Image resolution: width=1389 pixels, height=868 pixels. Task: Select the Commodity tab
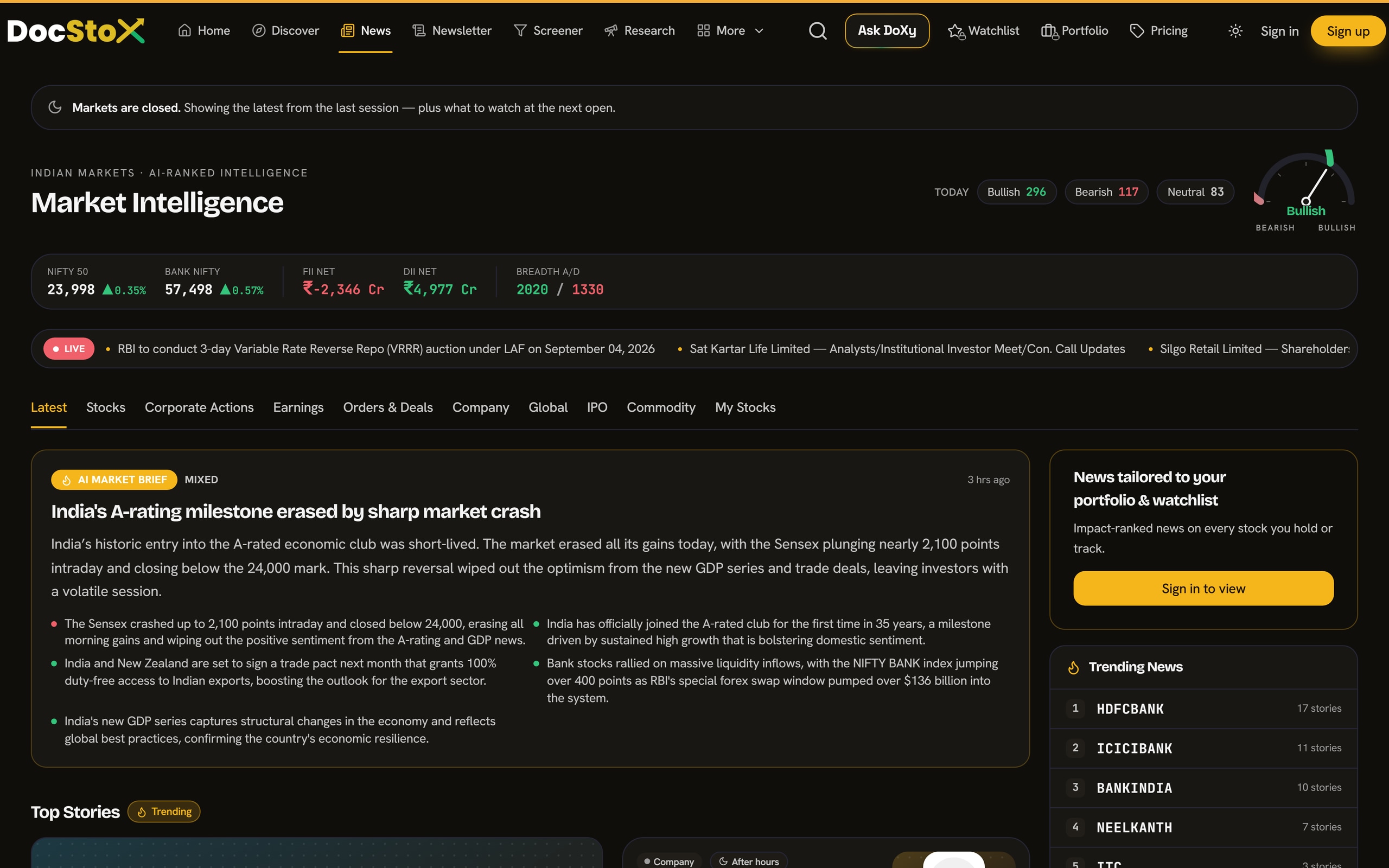coord(661,407)
